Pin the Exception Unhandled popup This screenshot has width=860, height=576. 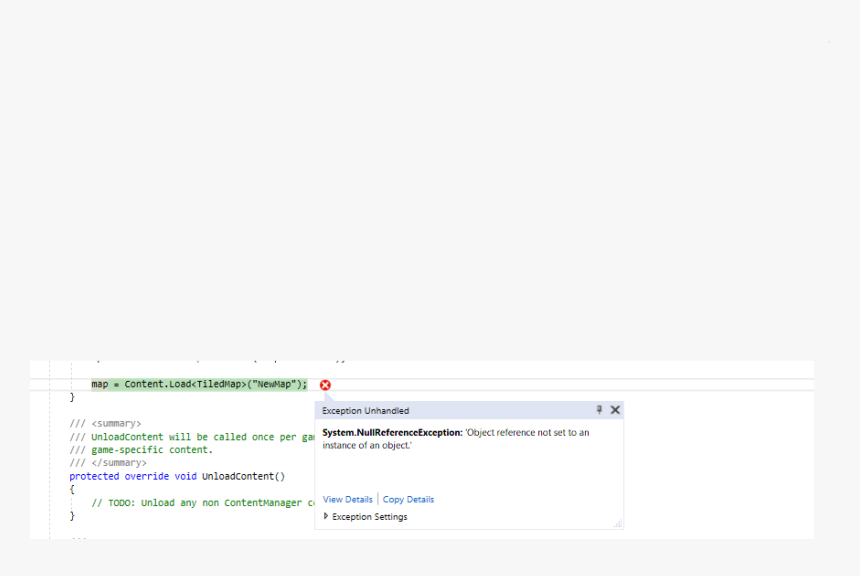click(x=600, y=410)
